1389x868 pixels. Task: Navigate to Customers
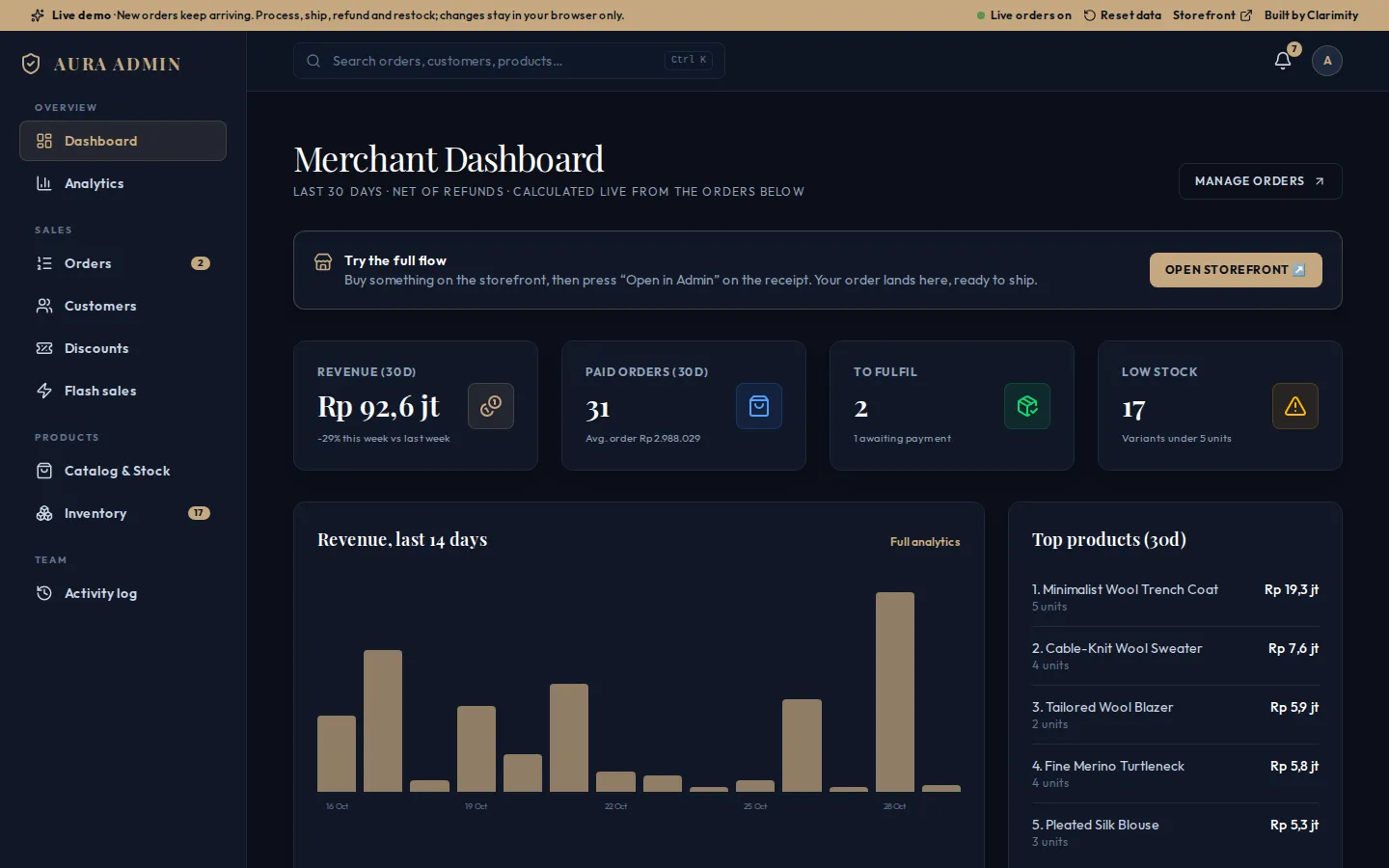click(123, 306)
